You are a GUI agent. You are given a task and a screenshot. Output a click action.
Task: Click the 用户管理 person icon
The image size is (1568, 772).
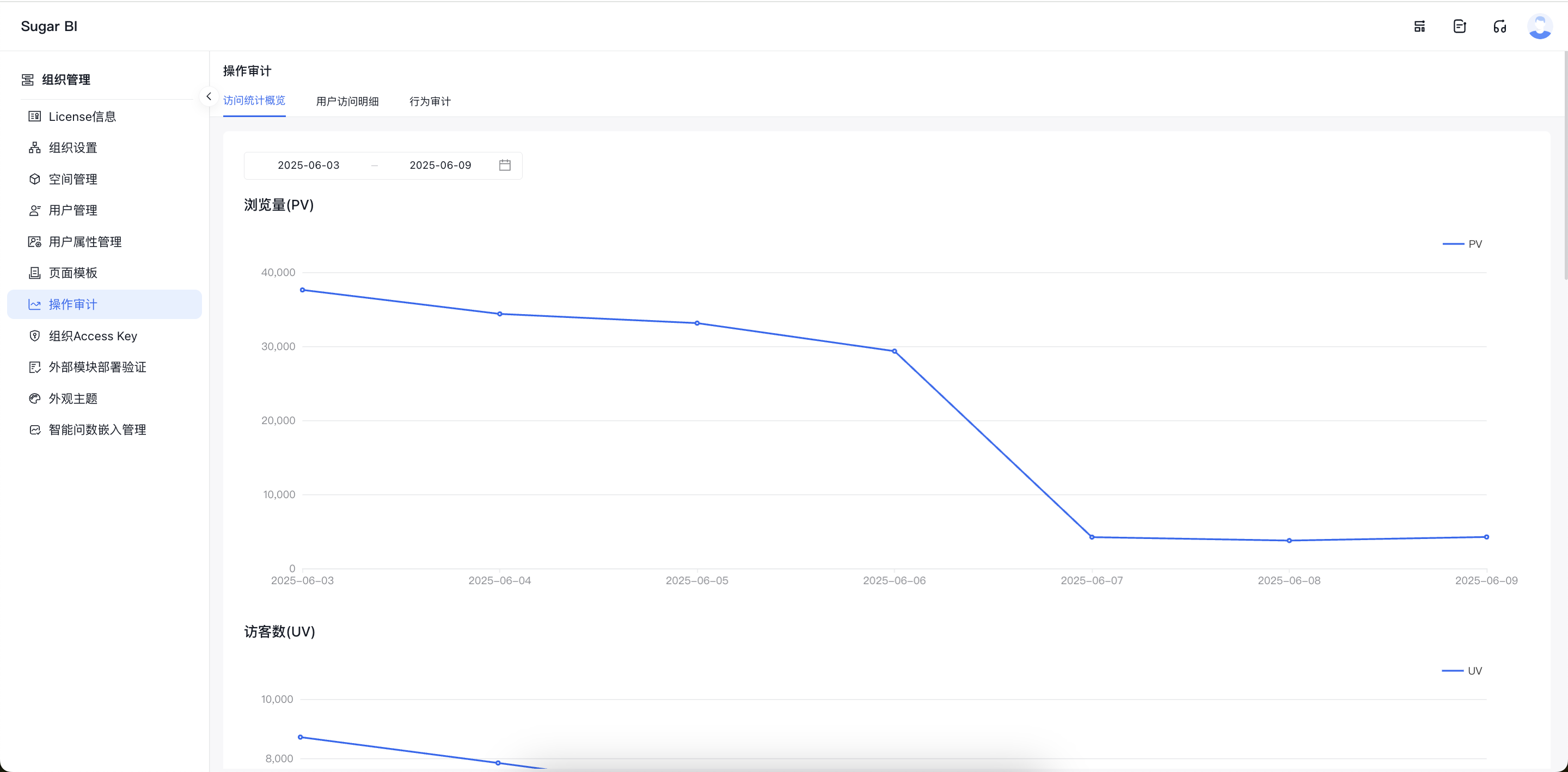click(35, 210)
